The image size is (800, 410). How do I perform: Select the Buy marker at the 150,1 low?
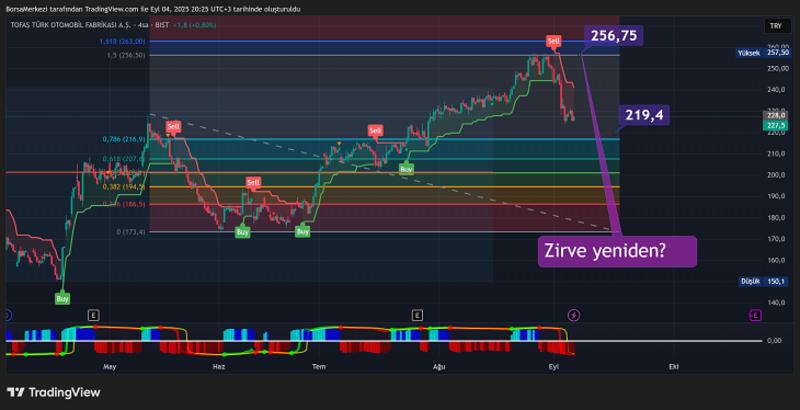62,298
